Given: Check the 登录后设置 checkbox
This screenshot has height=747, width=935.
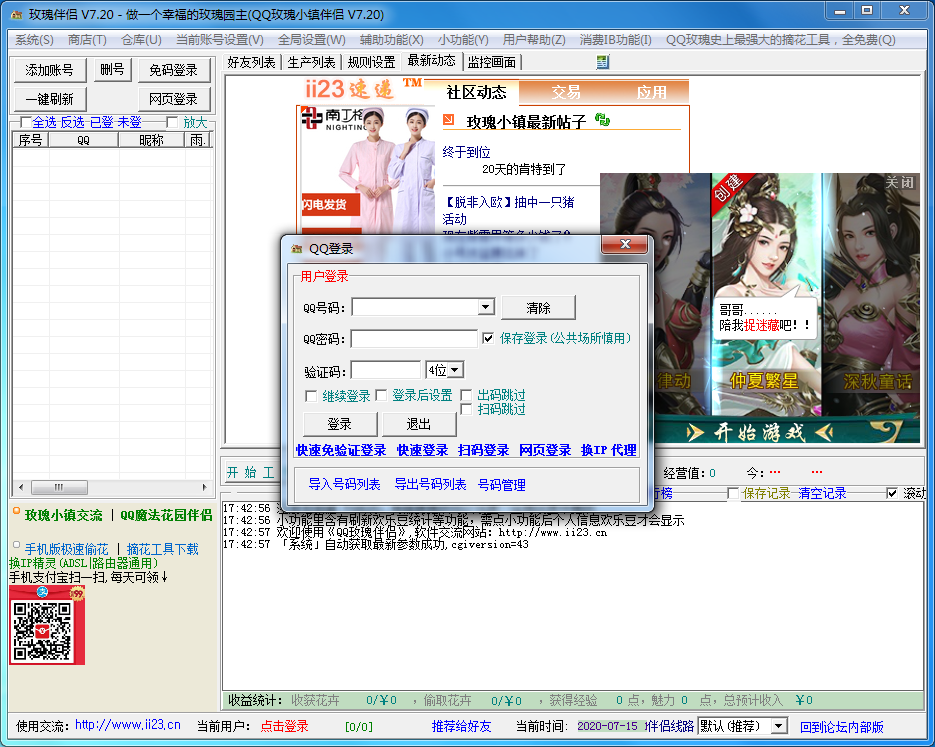Looking at the screenshot, I should (x=381, y=395).
